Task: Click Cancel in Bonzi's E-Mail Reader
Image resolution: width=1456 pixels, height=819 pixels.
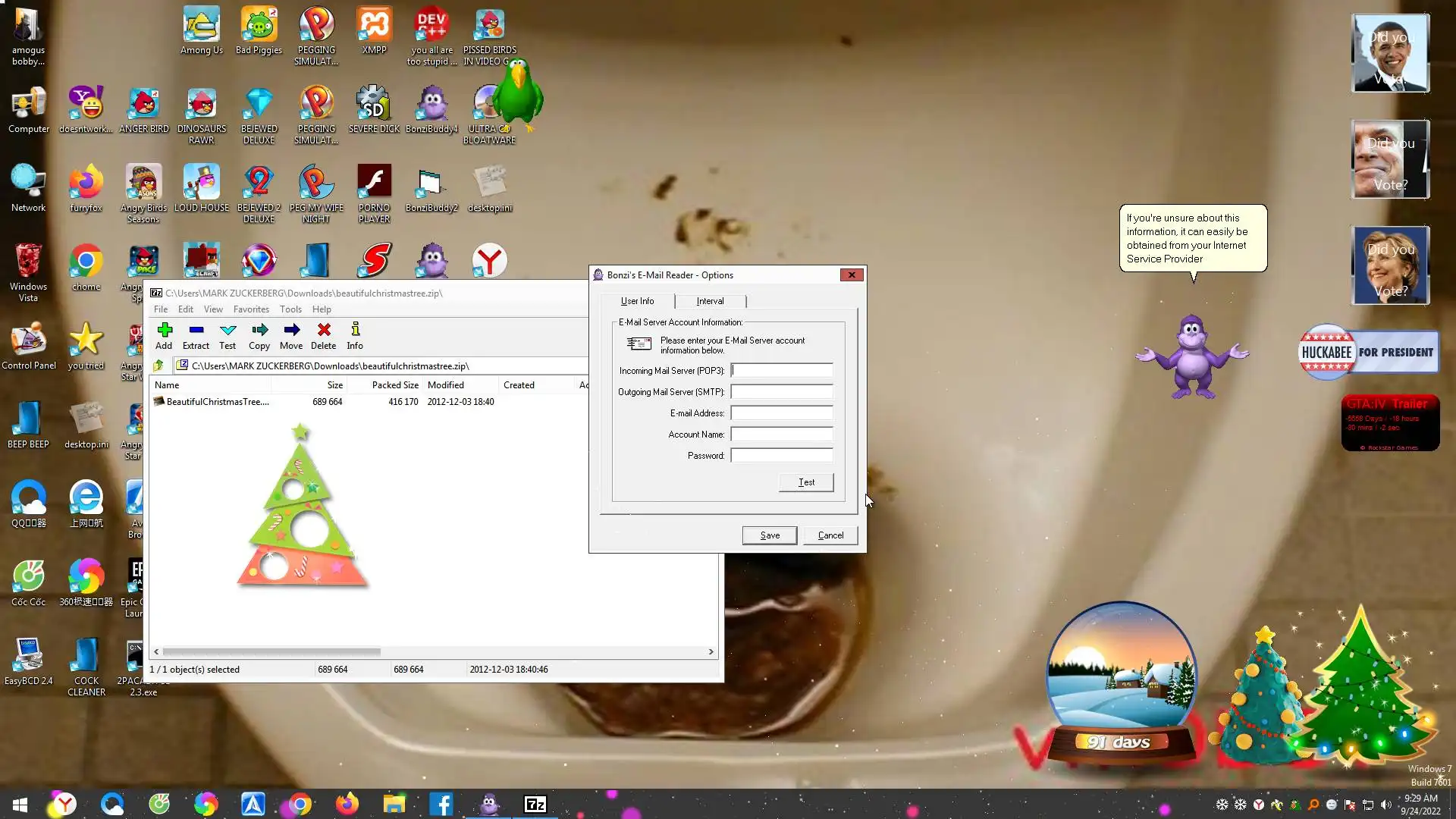Action: [830, 535]
